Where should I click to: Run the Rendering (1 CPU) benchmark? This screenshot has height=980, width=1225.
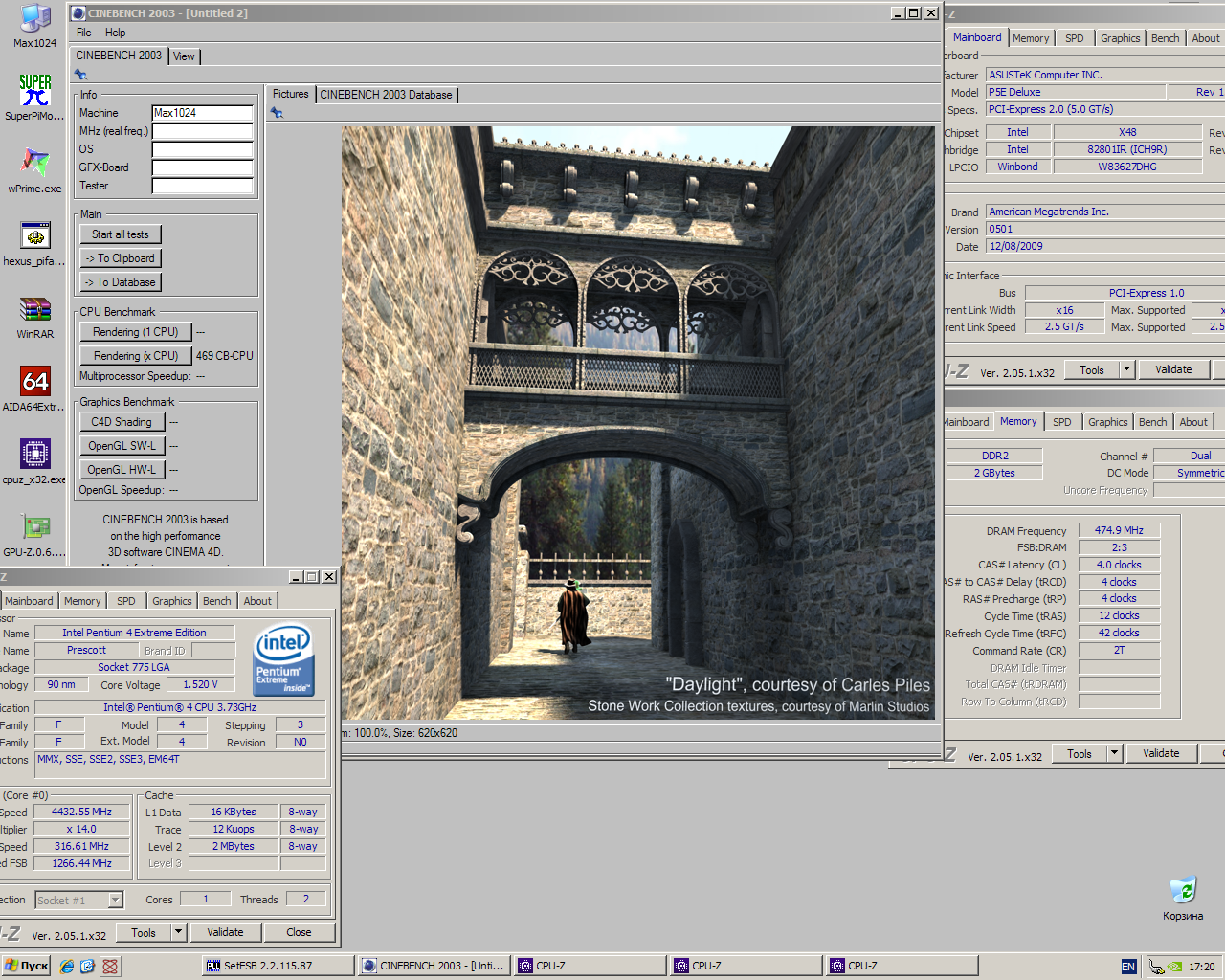tap(136, 332)
